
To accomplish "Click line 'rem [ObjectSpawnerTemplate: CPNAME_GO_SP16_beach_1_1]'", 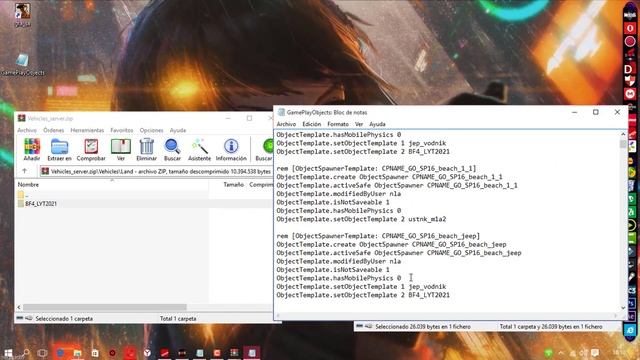I will point(376,169).
